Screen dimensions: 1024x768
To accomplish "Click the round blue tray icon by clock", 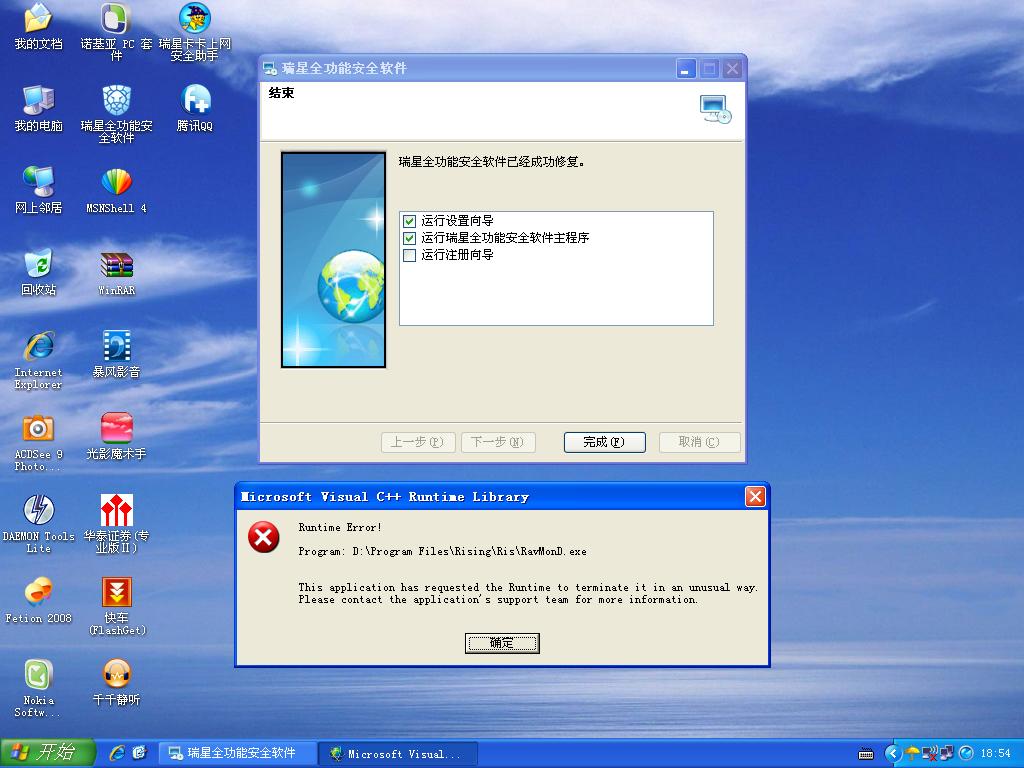I will pyautogui.click(x=967, y=754).
